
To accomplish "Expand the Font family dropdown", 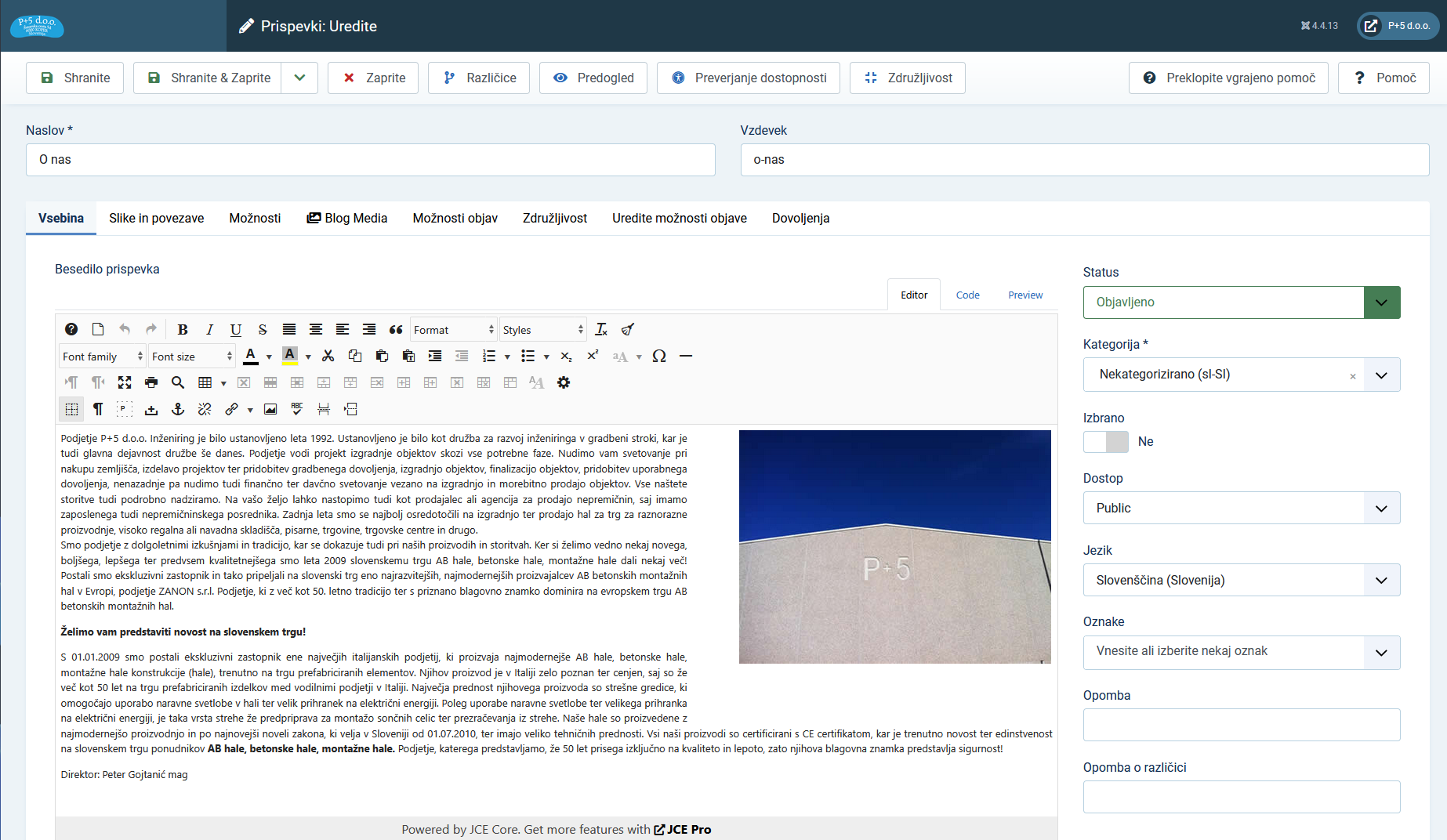I will (103, 357).
